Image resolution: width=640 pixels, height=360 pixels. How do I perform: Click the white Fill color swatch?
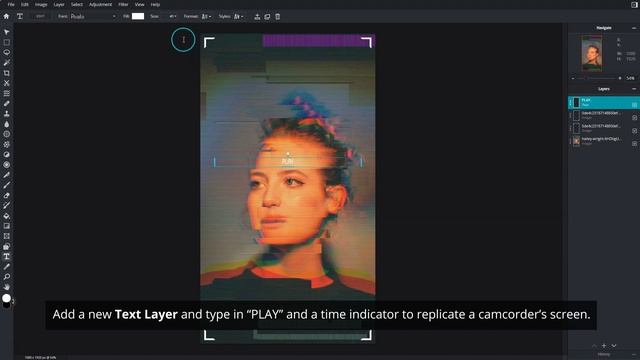click(x=138, y=16)
